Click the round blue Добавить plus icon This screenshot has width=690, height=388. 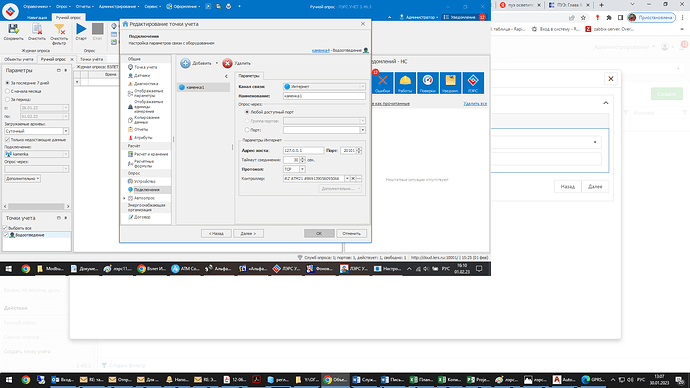[185, 63]
